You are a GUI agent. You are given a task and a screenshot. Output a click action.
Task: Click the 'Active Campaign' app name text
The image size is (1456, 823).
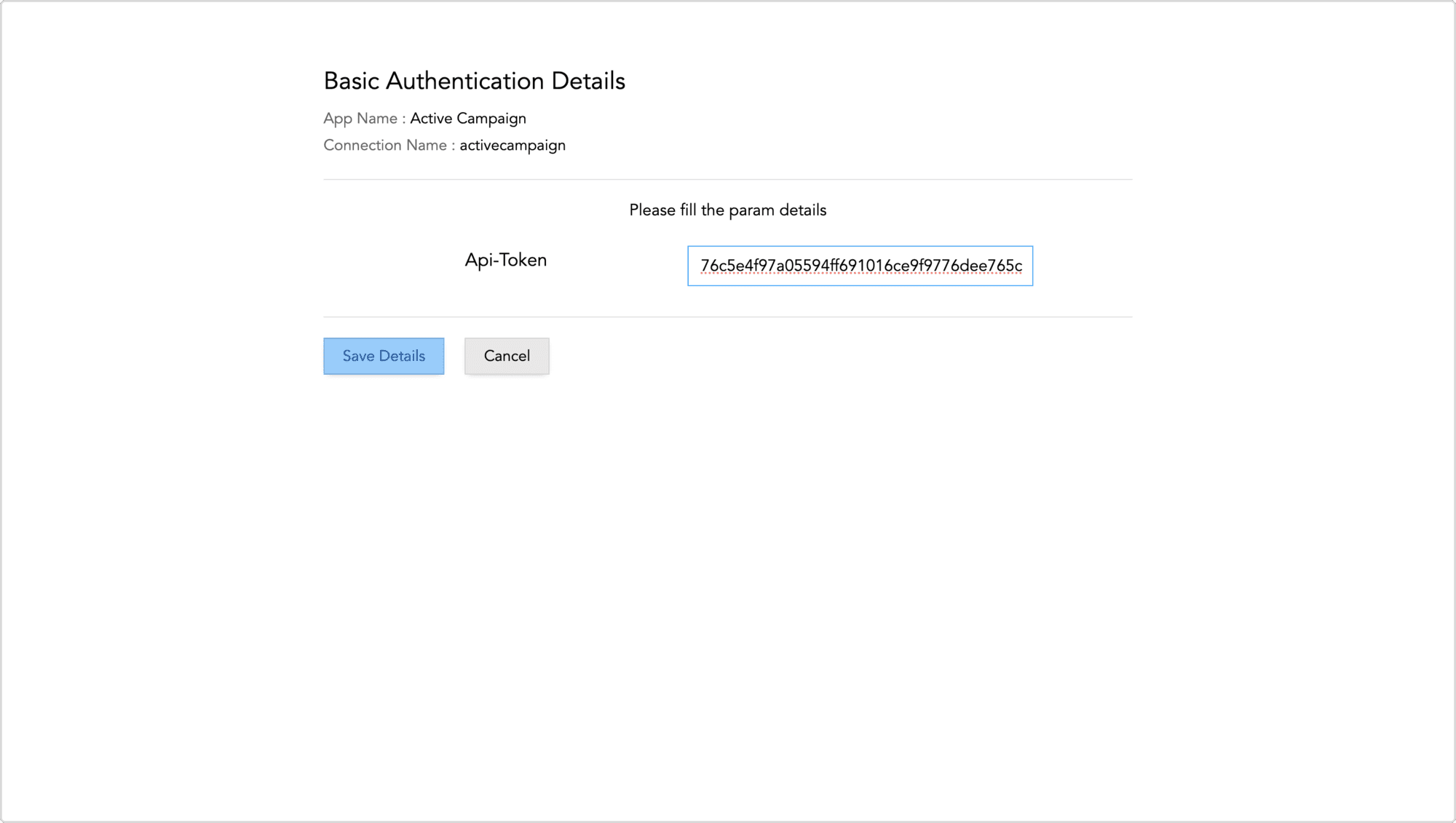click(x=468, y=119)
